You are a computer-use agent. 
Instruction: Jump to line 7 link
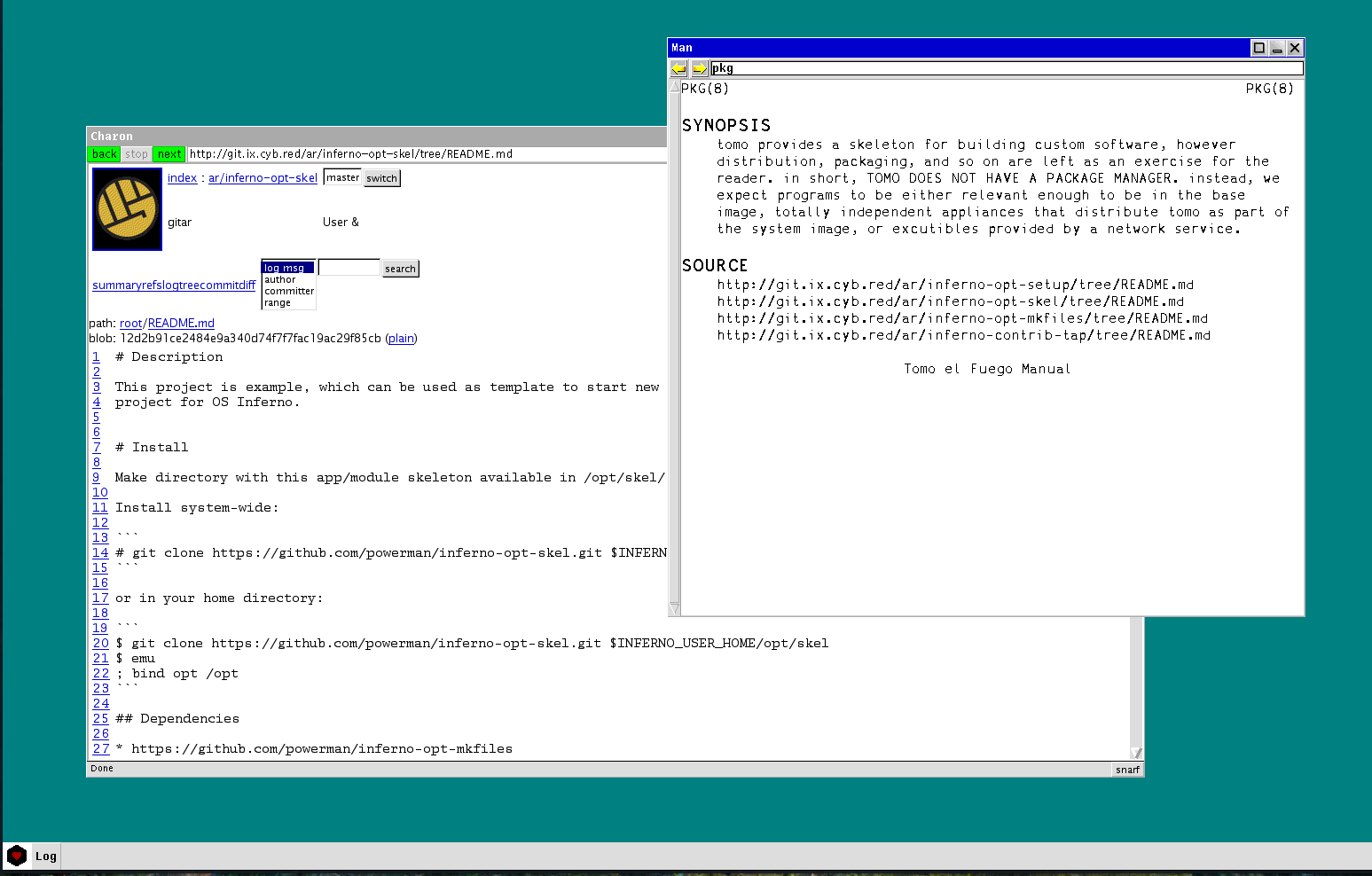click(97, 448)
